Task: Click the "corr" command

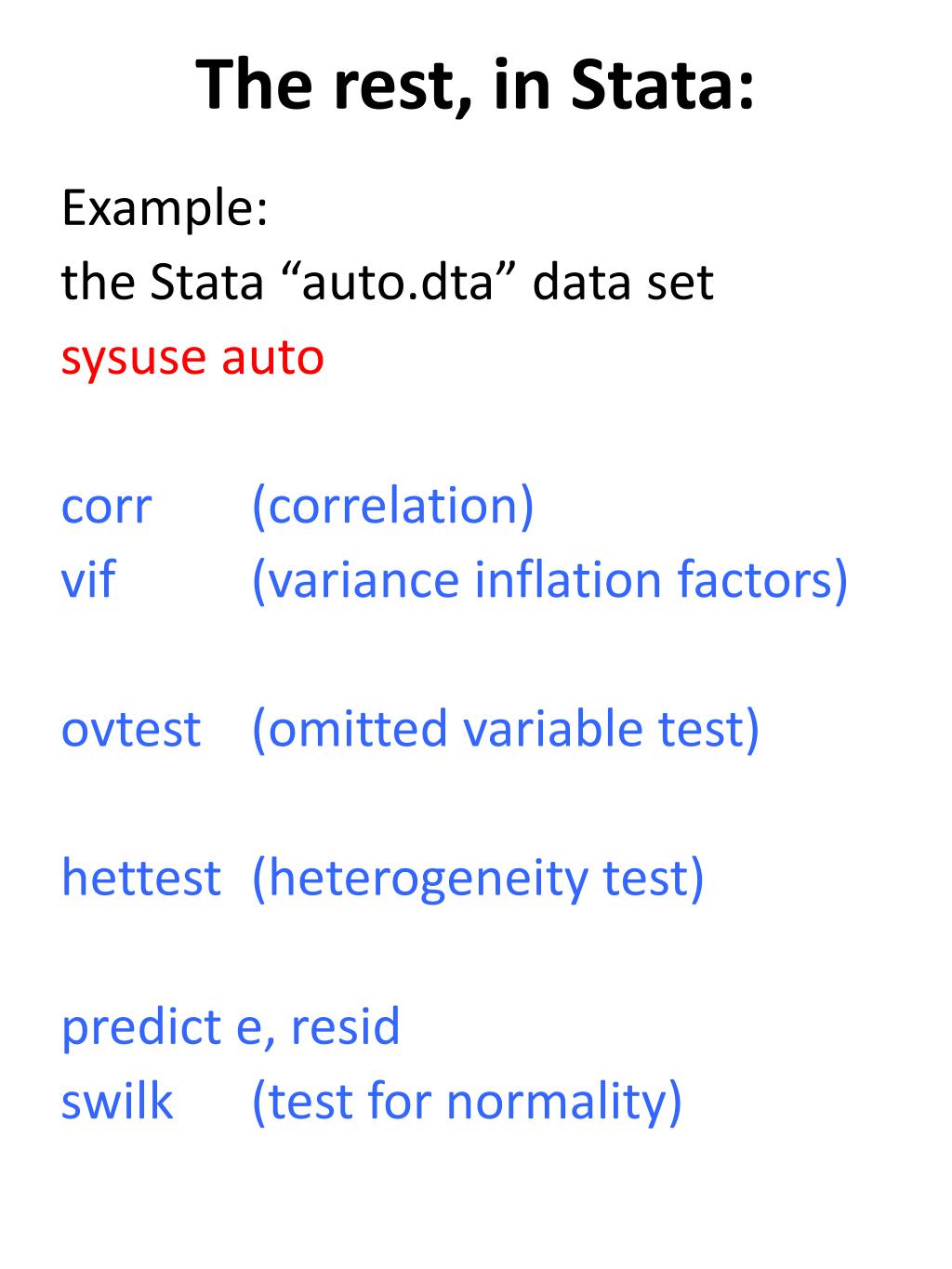Action: pyautogui.click(x=106, y=508)
